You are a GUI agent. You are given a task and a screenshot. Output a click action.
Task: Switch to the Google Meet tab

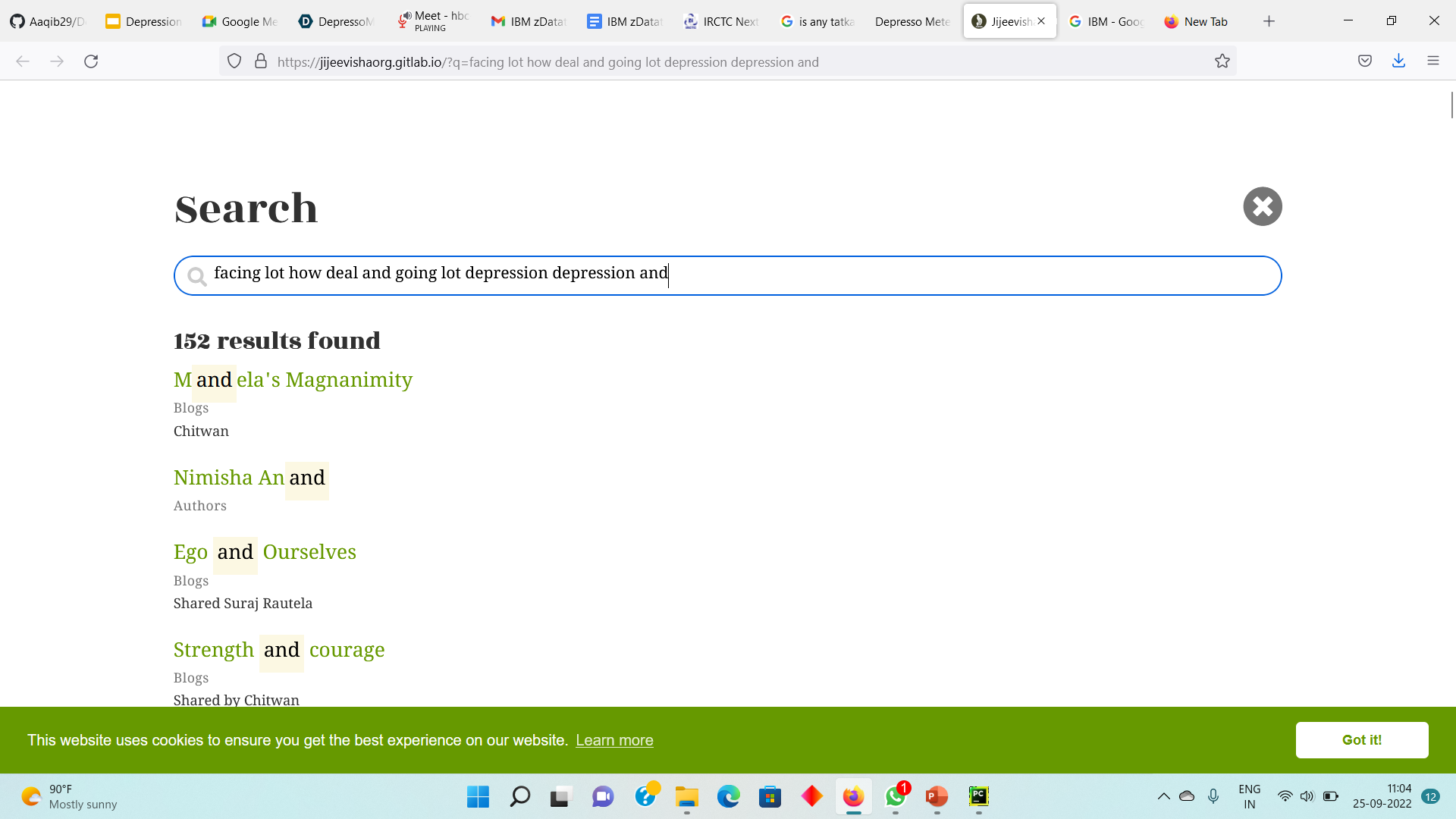coord(240,21)
